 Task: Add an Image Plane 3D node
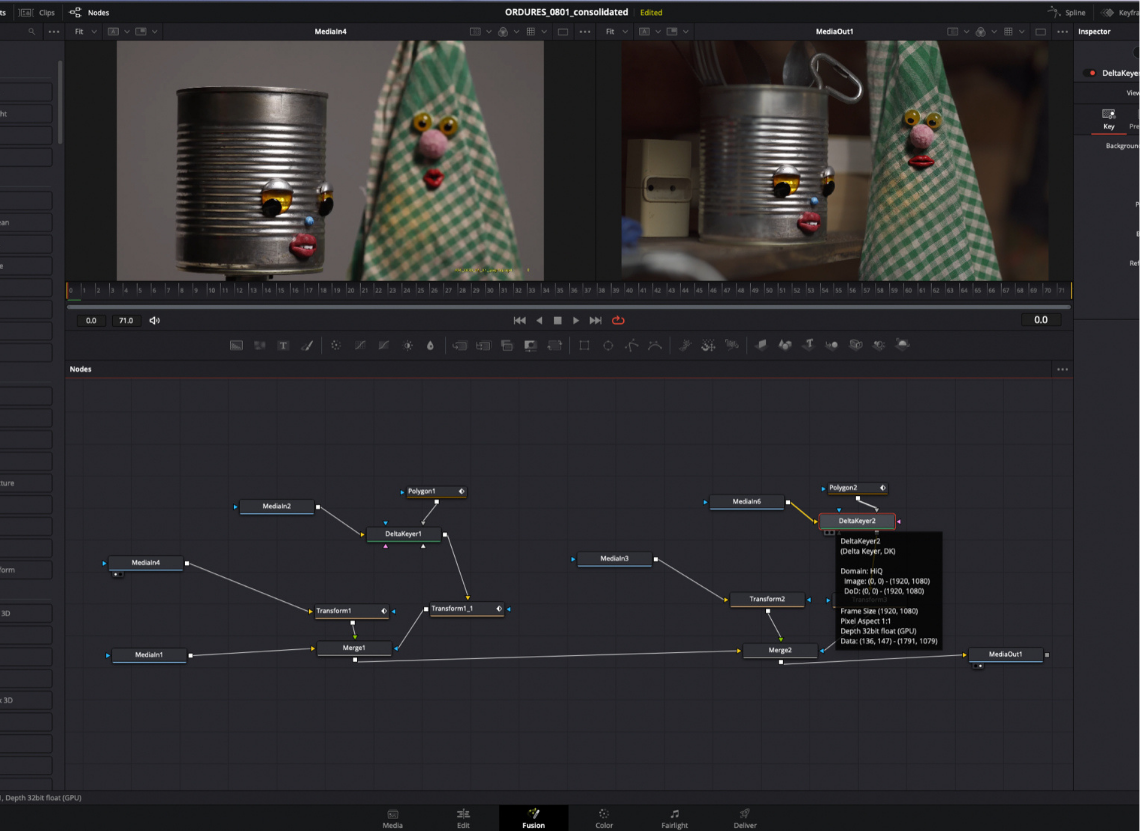[x=760, y=345]
